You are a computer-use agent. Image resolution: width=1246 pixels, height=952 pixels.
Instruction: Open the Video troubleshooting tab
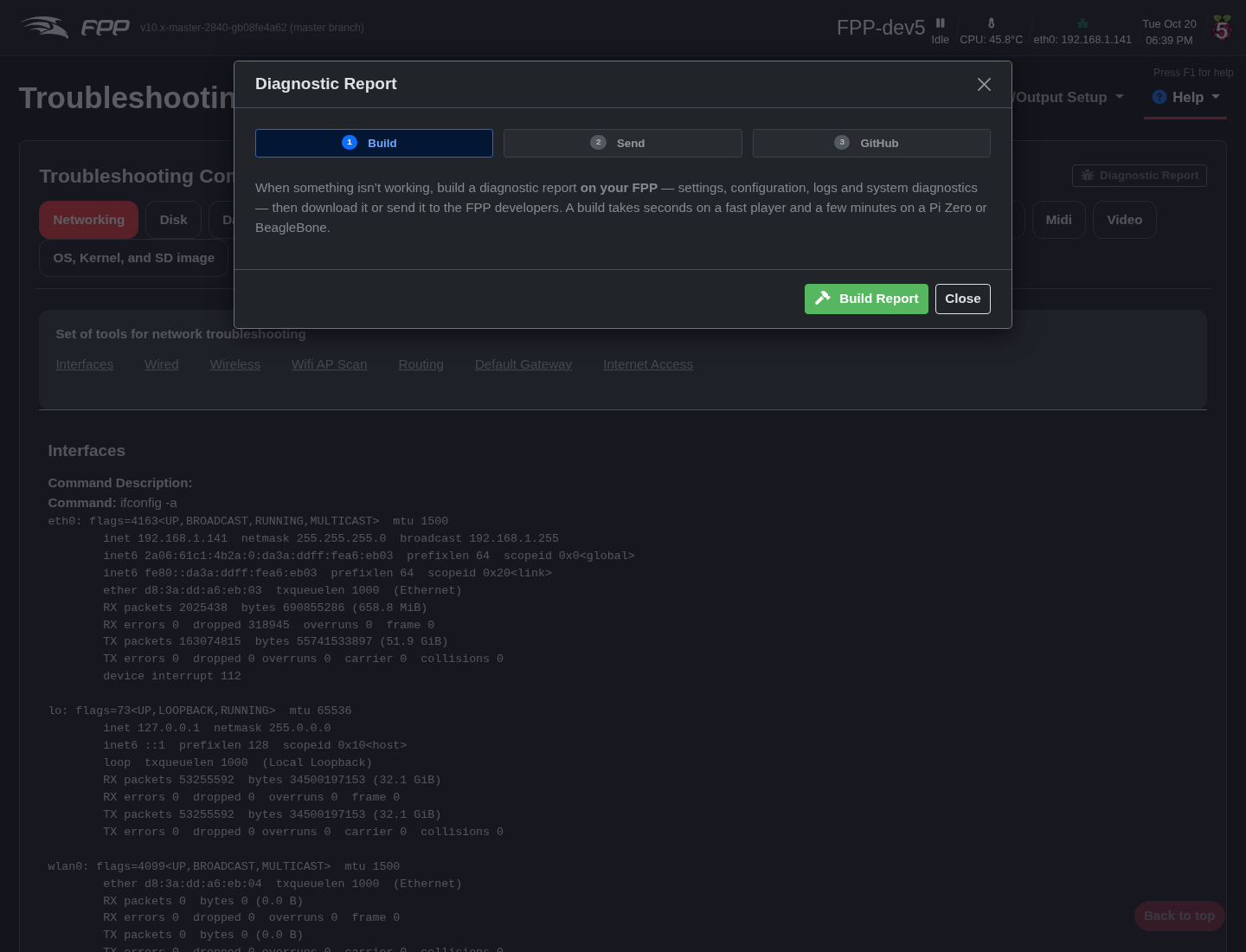[1125, 220]
